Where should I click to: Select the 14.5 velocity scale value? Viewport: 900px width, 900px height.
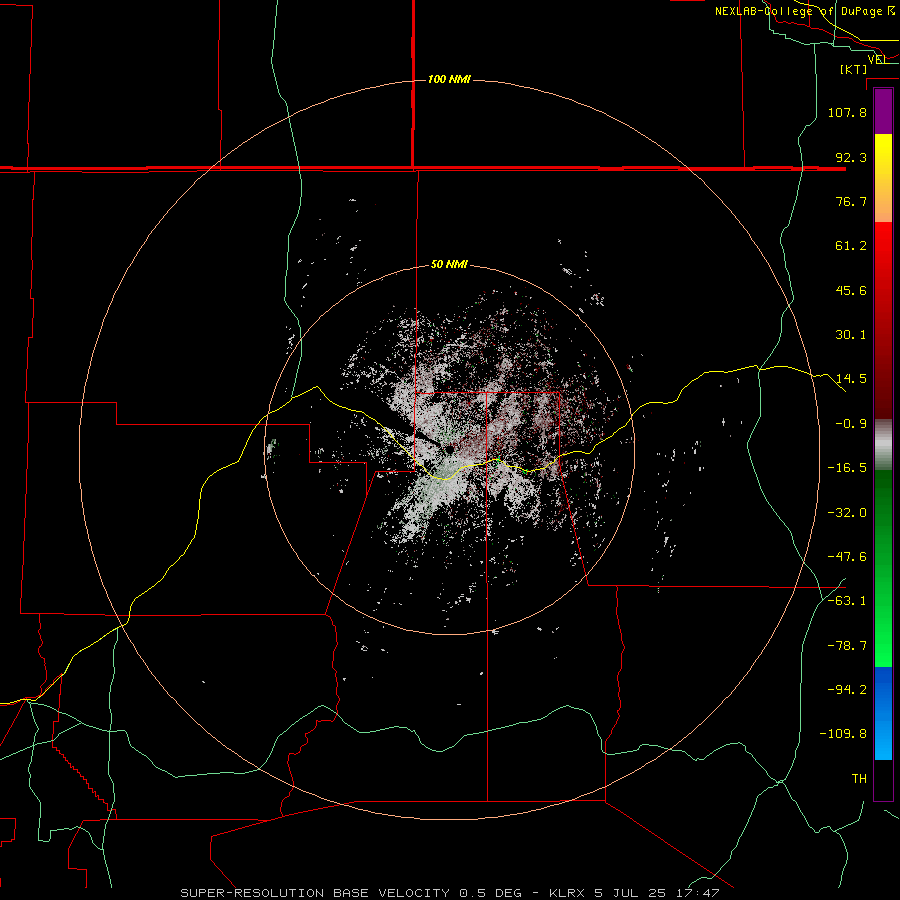(851, 379)
